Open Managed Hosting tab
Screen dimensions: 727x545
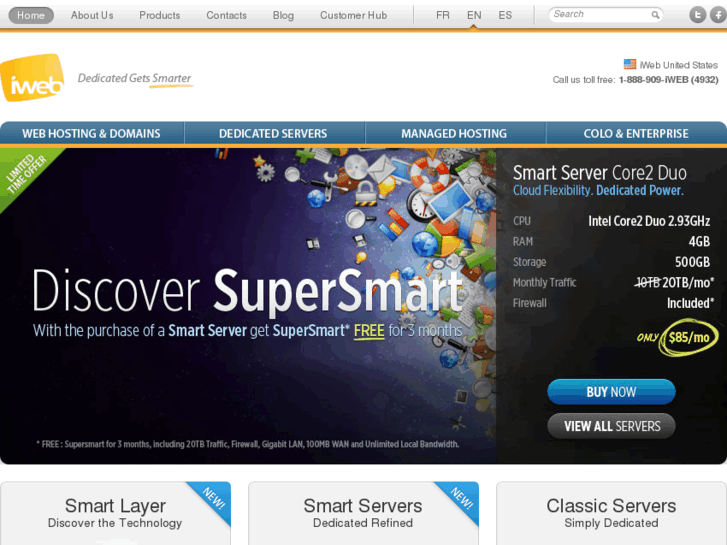click(x=454, y=134)
